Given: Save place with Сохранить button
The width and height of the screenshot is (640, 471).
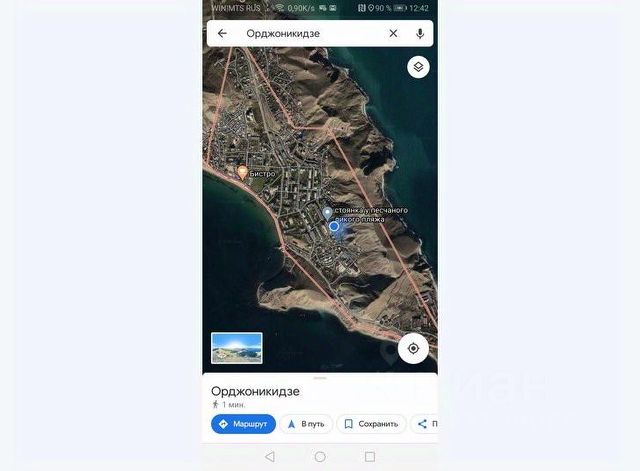Looking at the screenshot, I should coord(371,424).
